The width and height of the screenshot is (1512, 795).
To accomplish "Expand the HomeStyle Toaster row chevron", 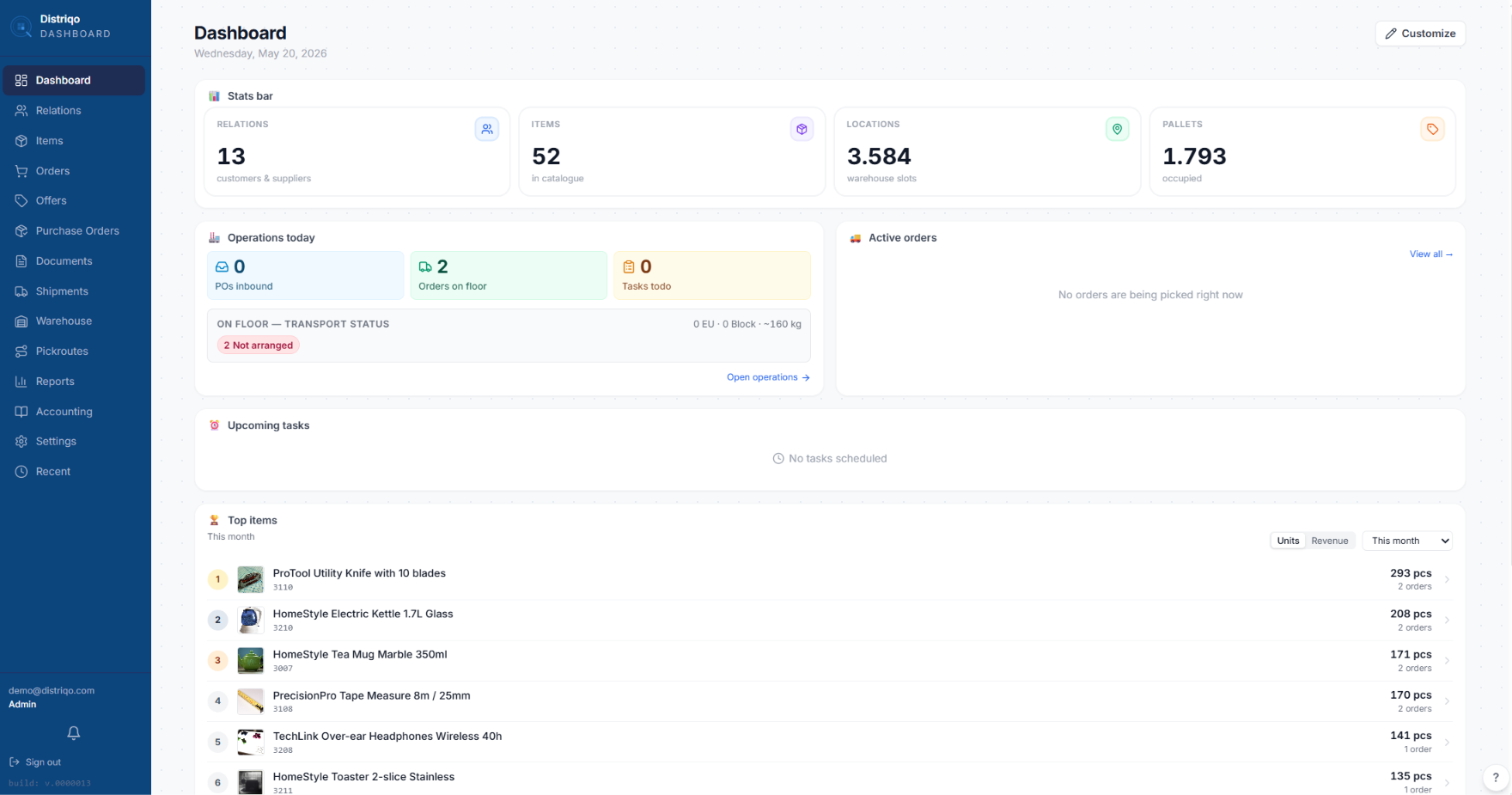I will pyautogui.click(x=1448, y=783).
